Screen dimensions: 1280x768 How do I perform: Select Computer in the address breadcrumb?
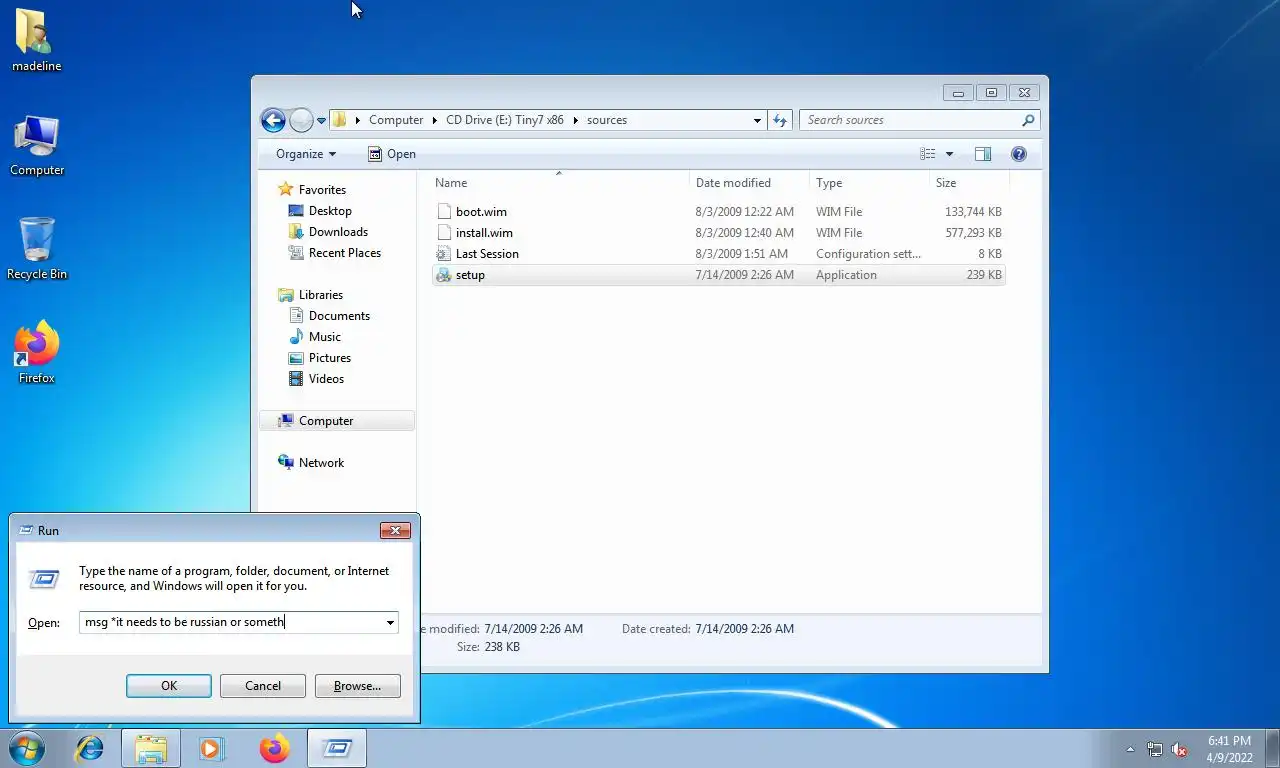pos(396,120)
